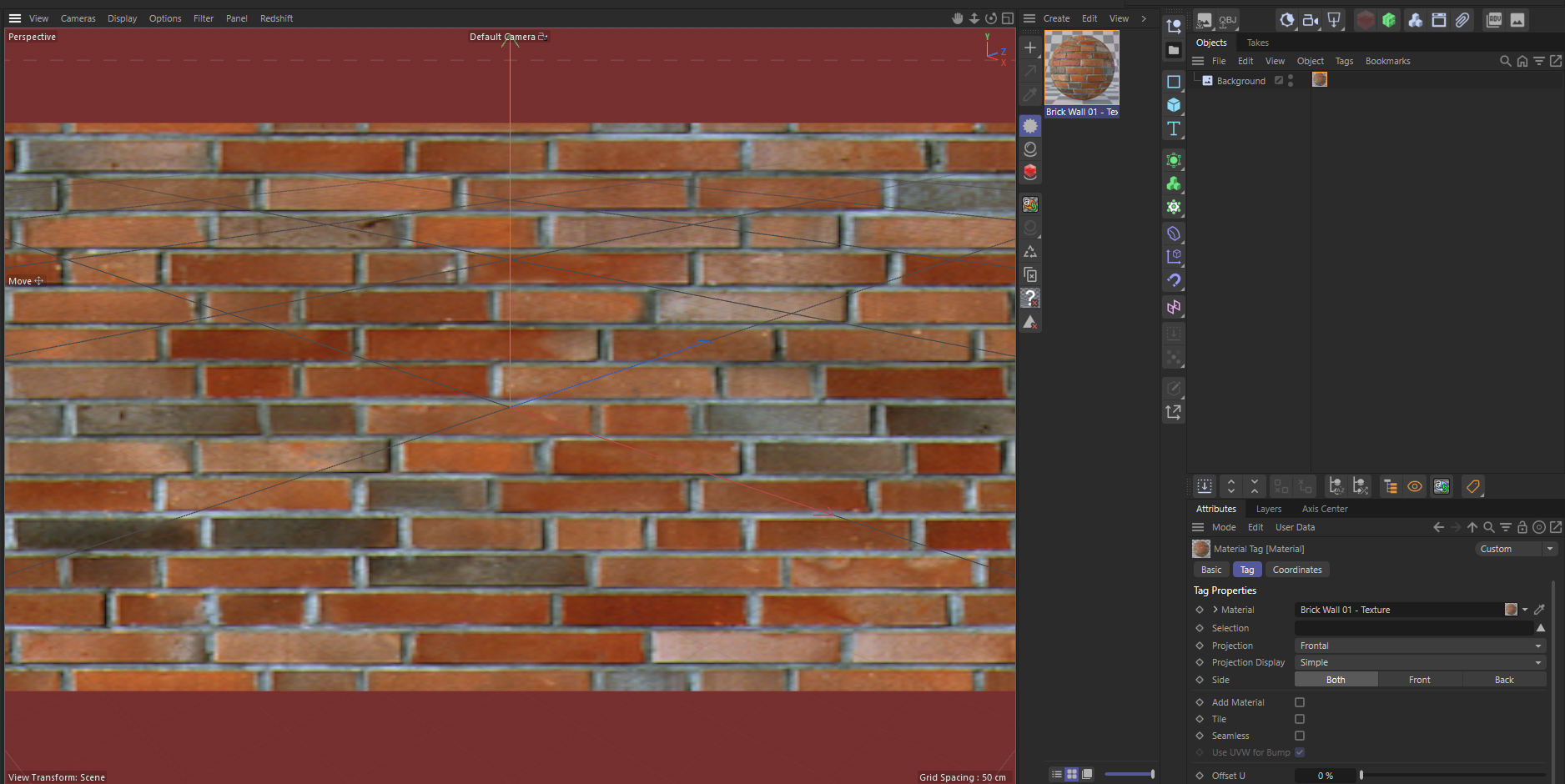Screen dimensions: 1565x784
Task: Open the Bookmarks menu in Objects
Action: point(1387,61)
